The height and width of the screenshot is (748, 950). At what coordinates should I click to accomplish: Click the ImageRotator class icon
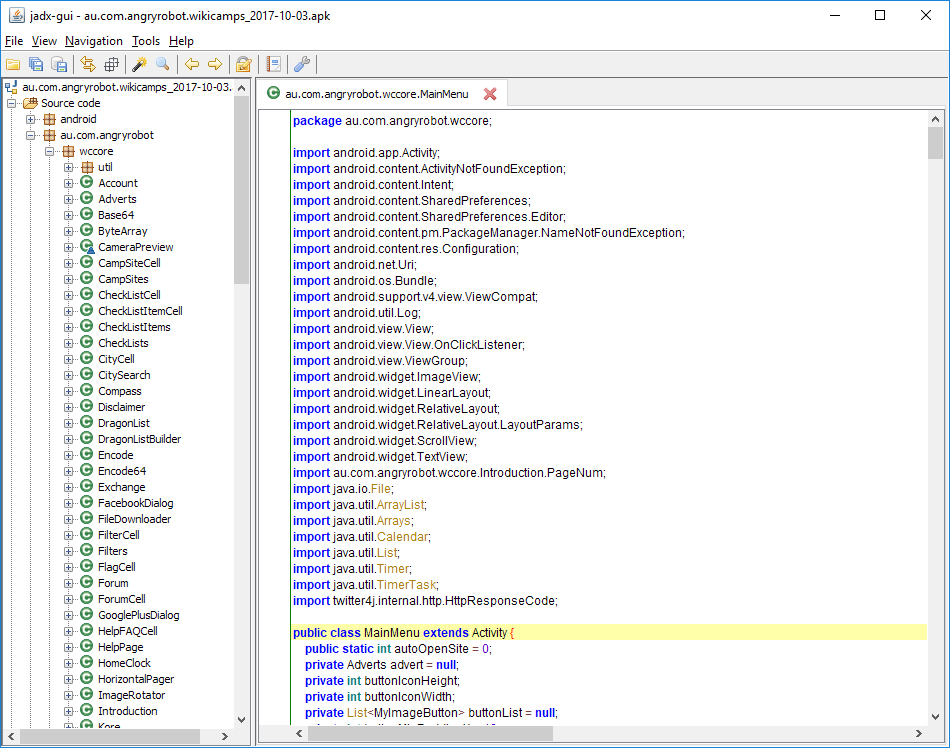pos(87,695)
